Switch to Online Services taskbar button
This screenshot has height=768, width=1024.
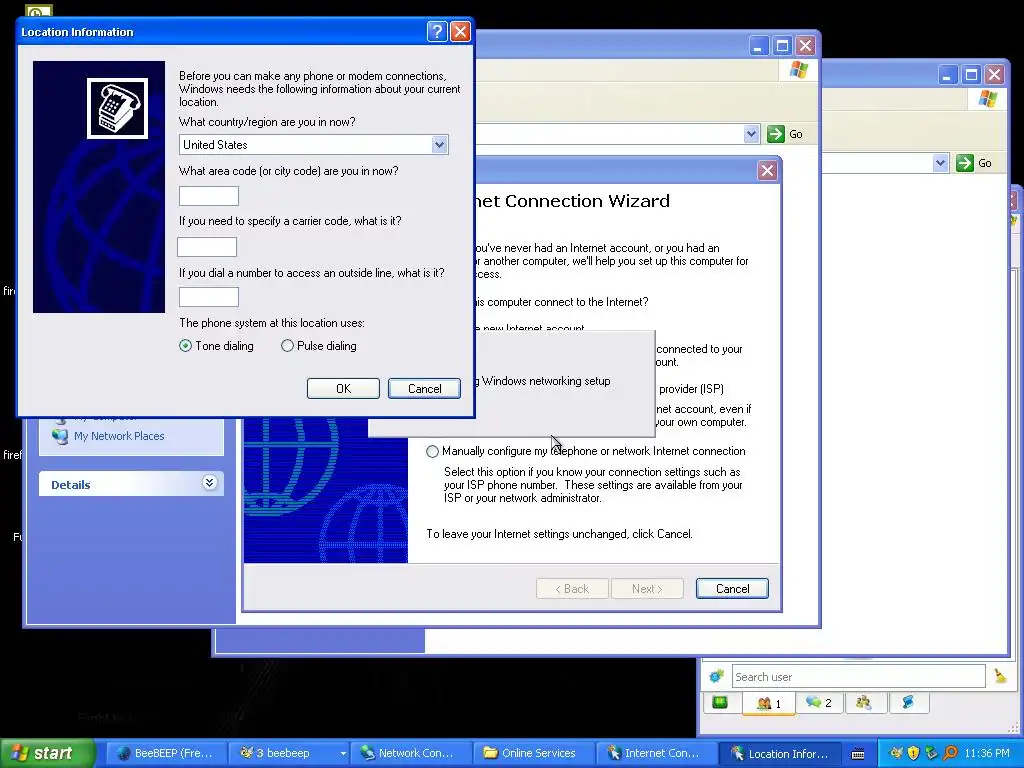pyautogui.click(x=534, y=753)
